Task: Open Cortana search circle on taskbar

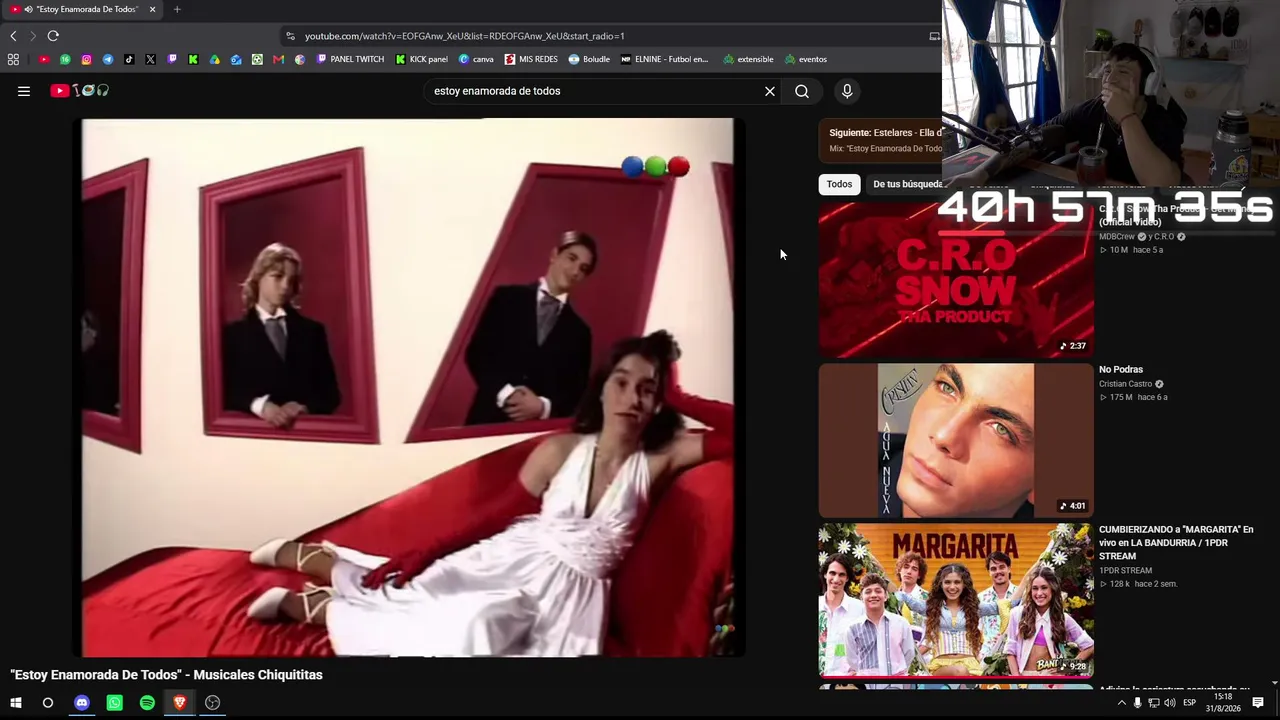Action: pyautogui.click(x=48, y=703)
